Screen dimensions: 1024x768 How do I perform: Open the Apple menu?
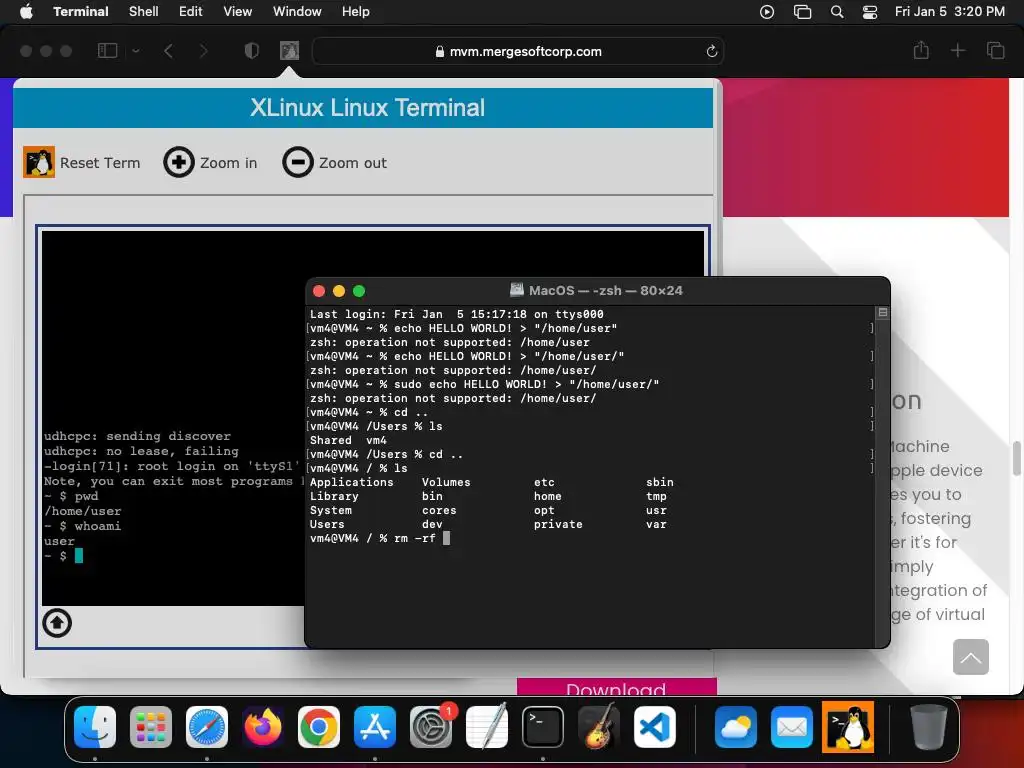pos(26,12)
